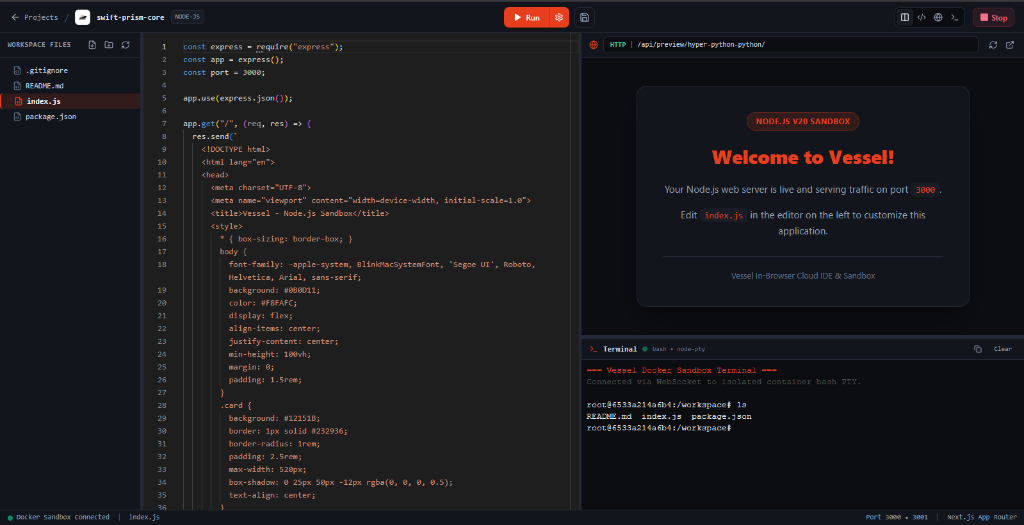Click Docker Sandbox Connected status
This screenshot has height=525, width=1024.
coord(58,517)
